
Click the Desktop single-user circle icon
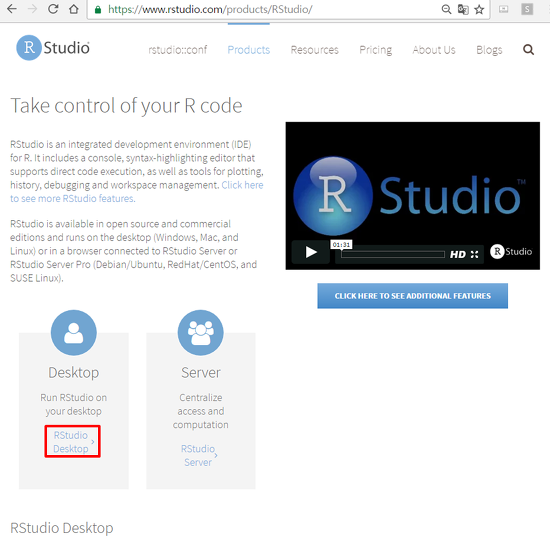tap(74, 333)
